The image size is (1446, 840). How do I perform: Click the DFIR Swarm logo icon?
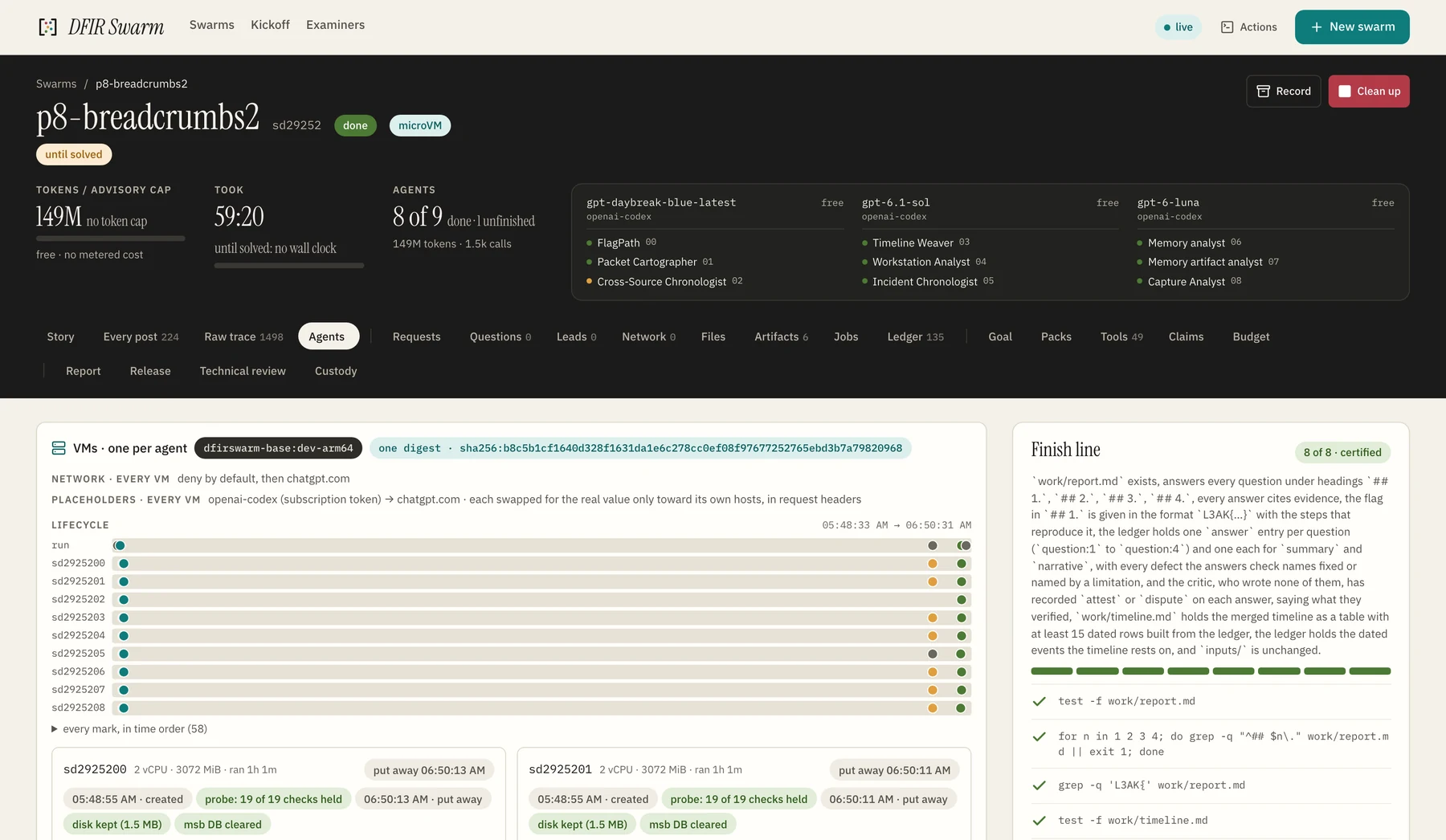[x=48, y=27]
